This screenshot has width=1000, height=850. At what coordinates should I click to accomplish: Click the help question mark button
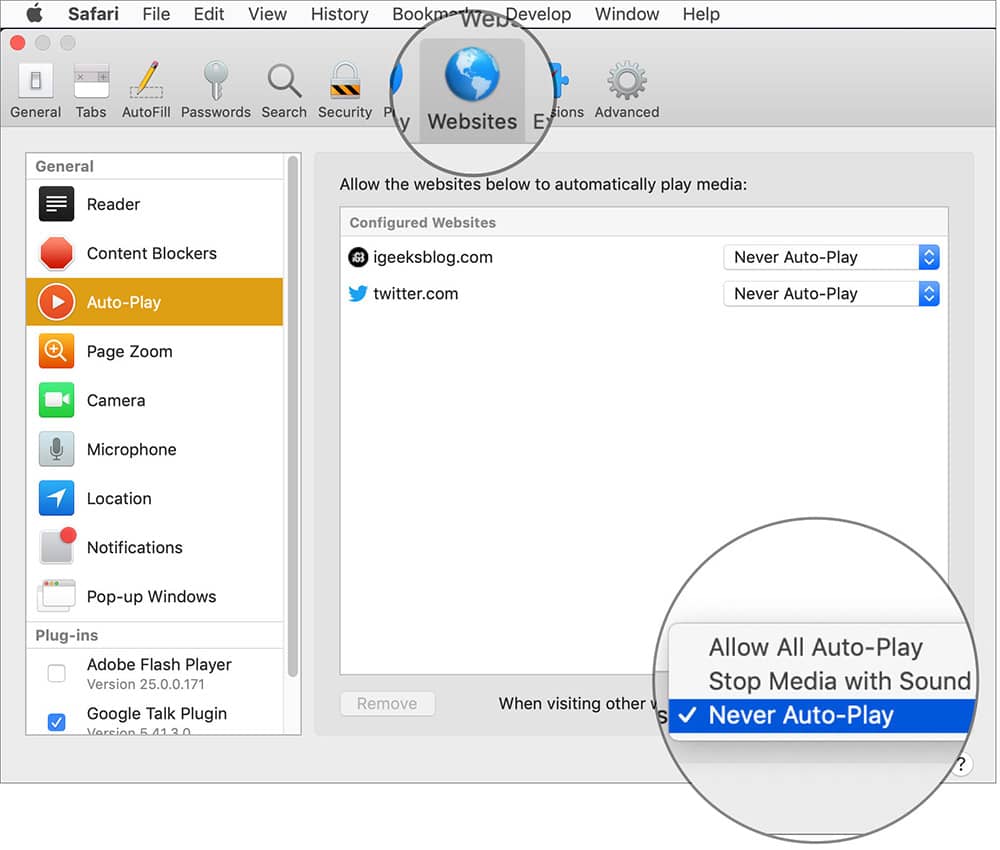coord(961,764)
